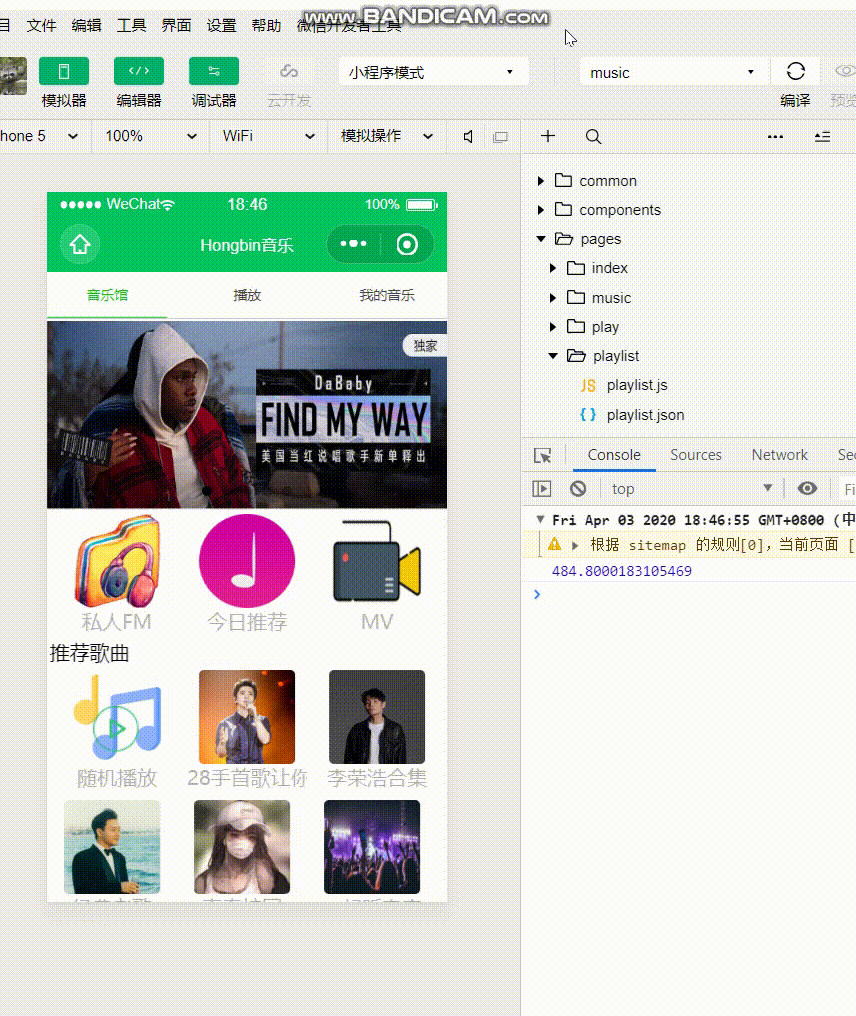856x1016 pixels.
Task: Open the concert crowd playlist cover
Action: click(x=372, y=847)
